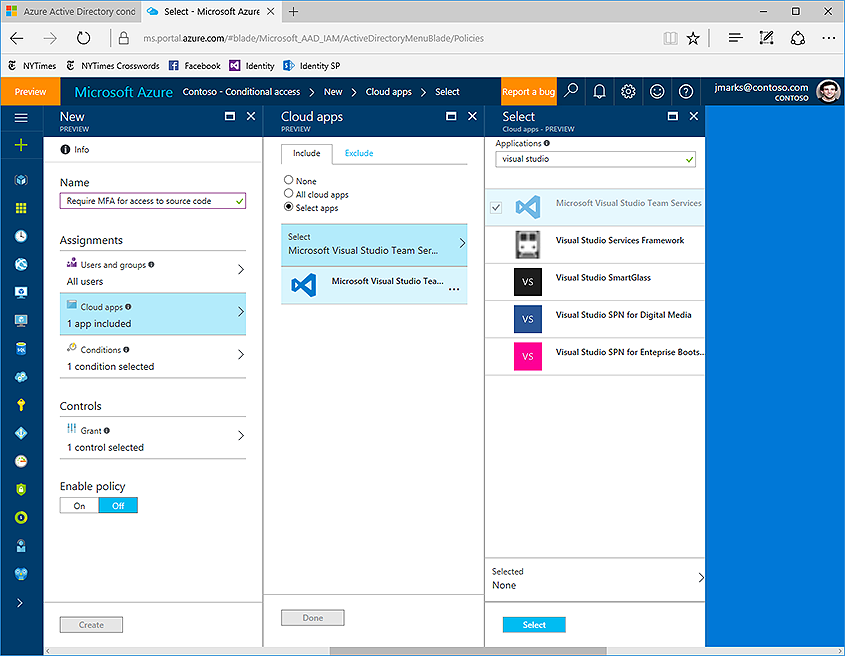Image resolution: width=845 pixels, height=656 pixels.
Task: Expand the sidebar More services chevron
Action: [20, 603]
